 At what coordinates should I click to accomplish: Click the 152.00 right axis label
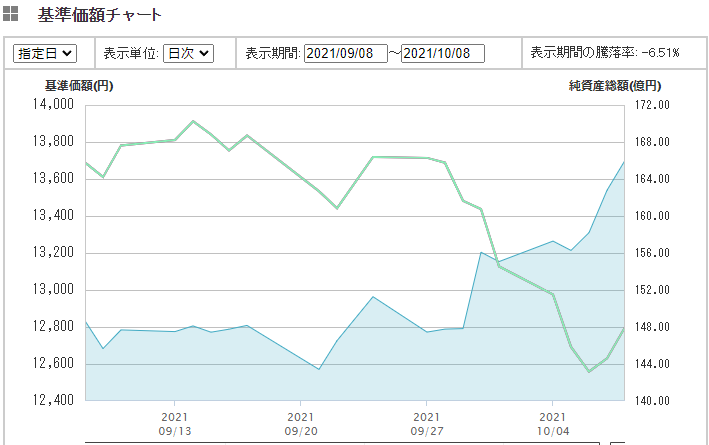652,290
